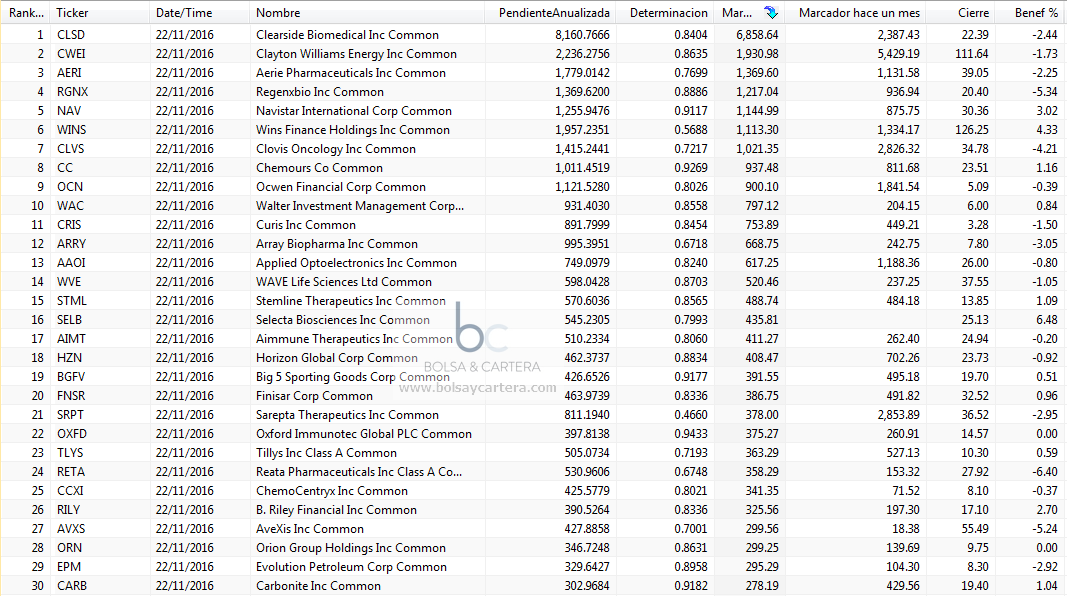The width and height of the screenshot is (1067, 596).
Task: Select the TLYS ticker cell
Action: click(x=70, y=454)
